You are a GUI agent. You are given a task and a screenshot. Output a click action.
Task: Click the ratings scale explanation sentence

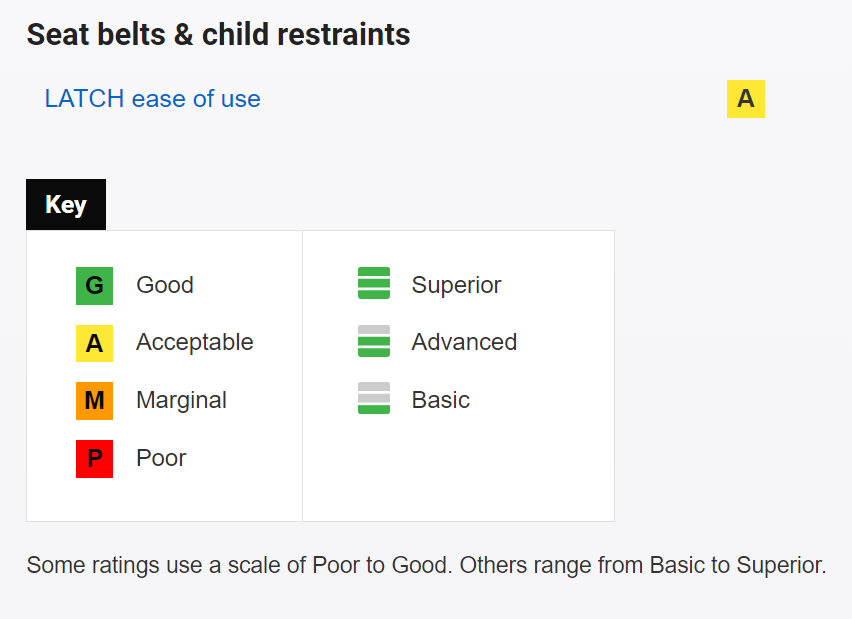(426, 565)
